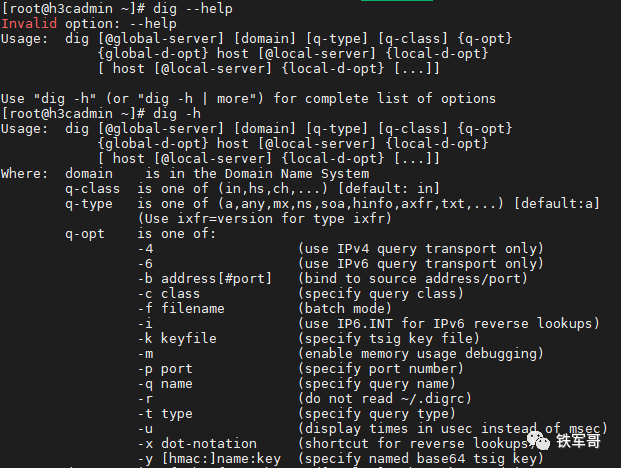Click the WeChat logo in the watermark
This screenshot has height=468, width=621.
538,441
